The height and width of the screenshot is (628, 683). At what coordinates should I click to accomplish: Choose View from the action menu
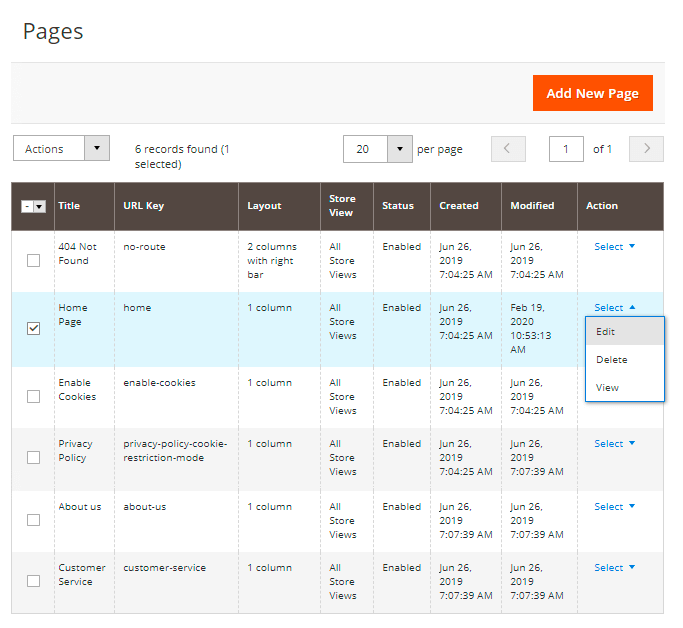607,388
